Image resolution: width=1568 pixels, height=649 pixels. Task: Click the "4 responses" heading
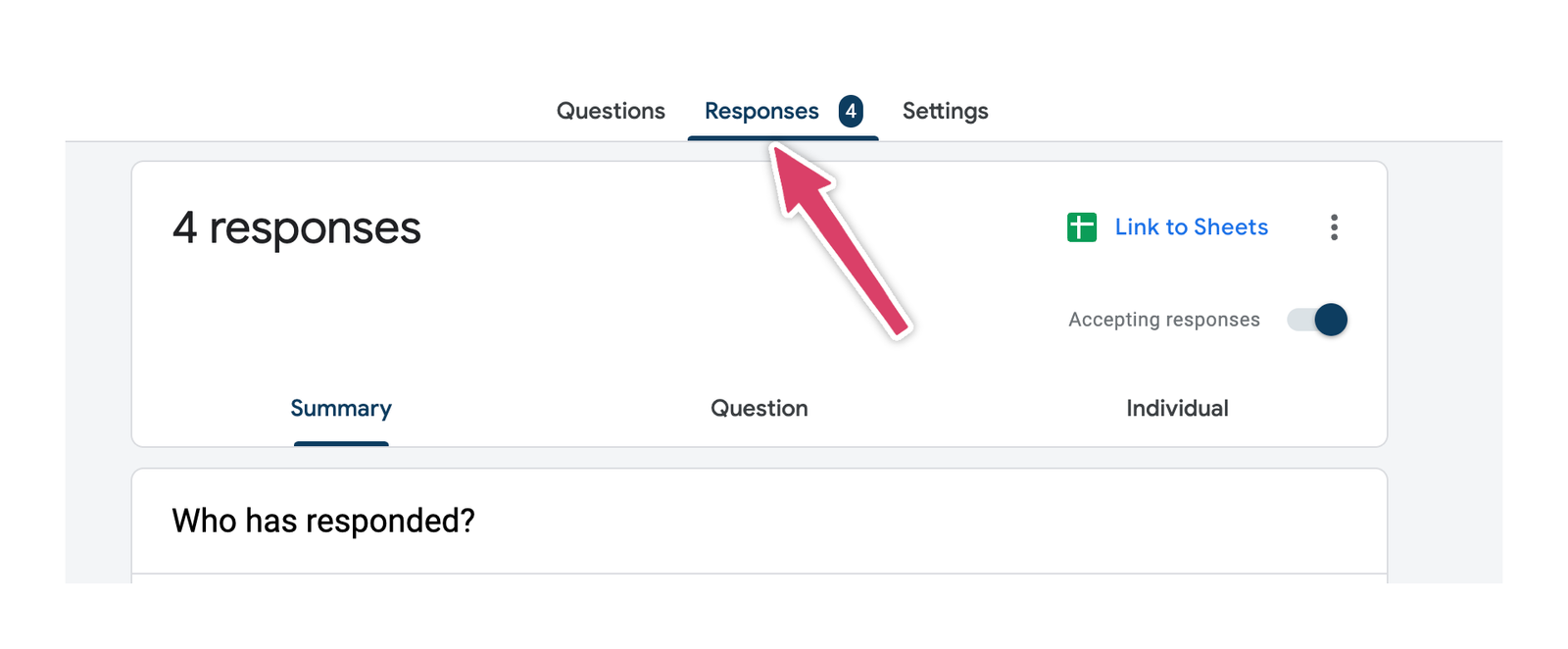[x=297, y=227]
